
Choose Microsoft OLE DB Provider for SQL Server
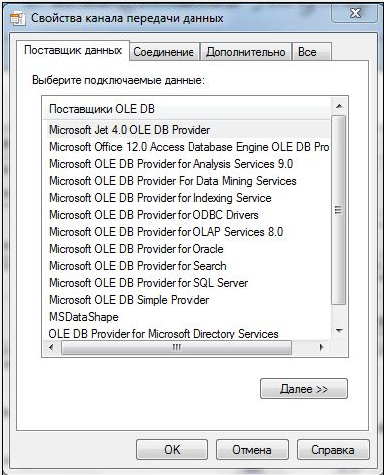click(188, 283)
